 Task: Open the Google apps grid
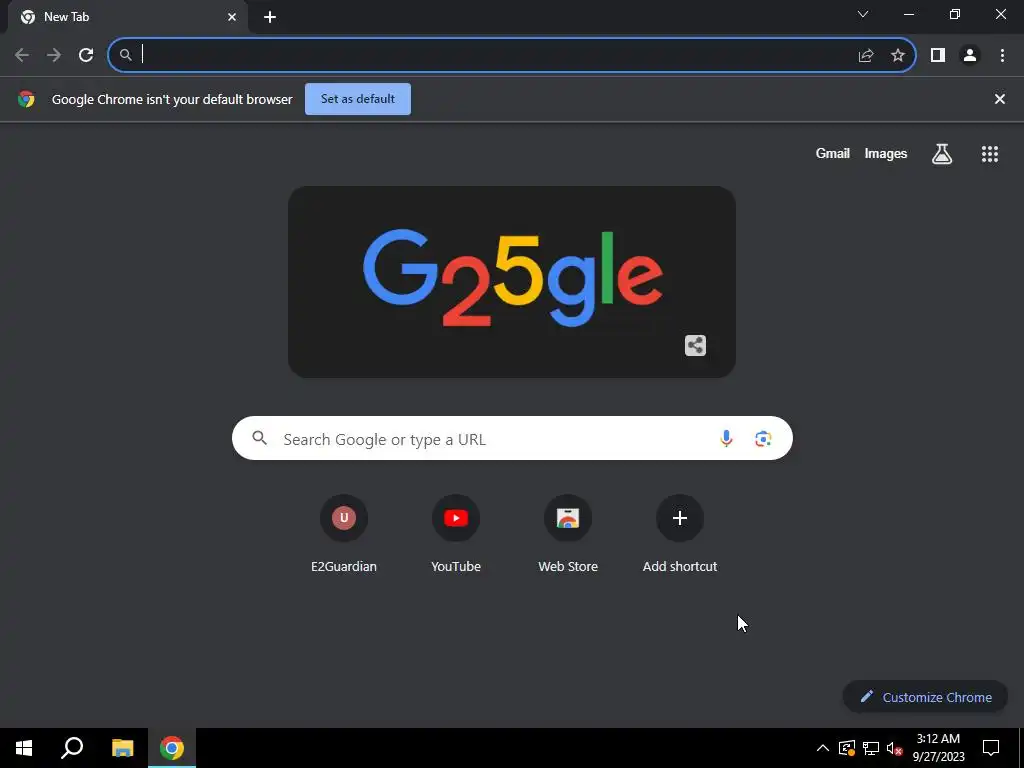coord(989,154)
